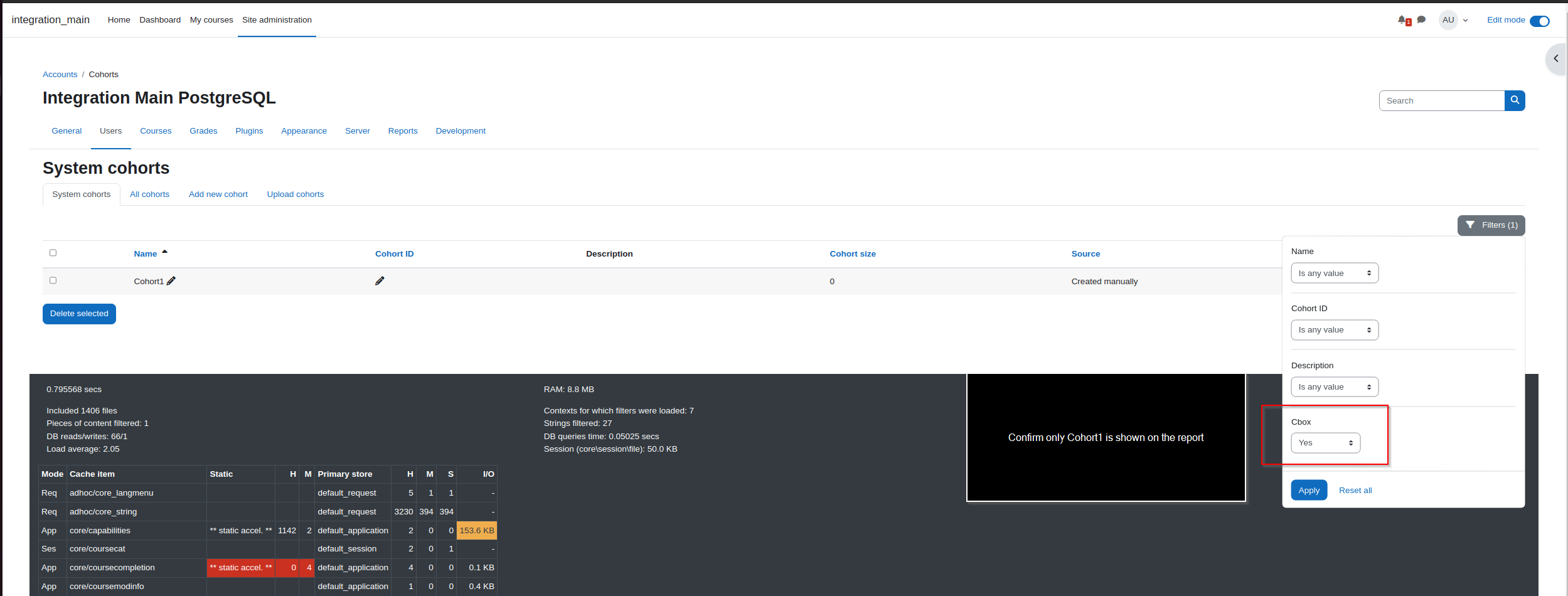1568x596 pixels.
Task: Switch to the Appearance admin tab
Action: click(x=304, y=131)
